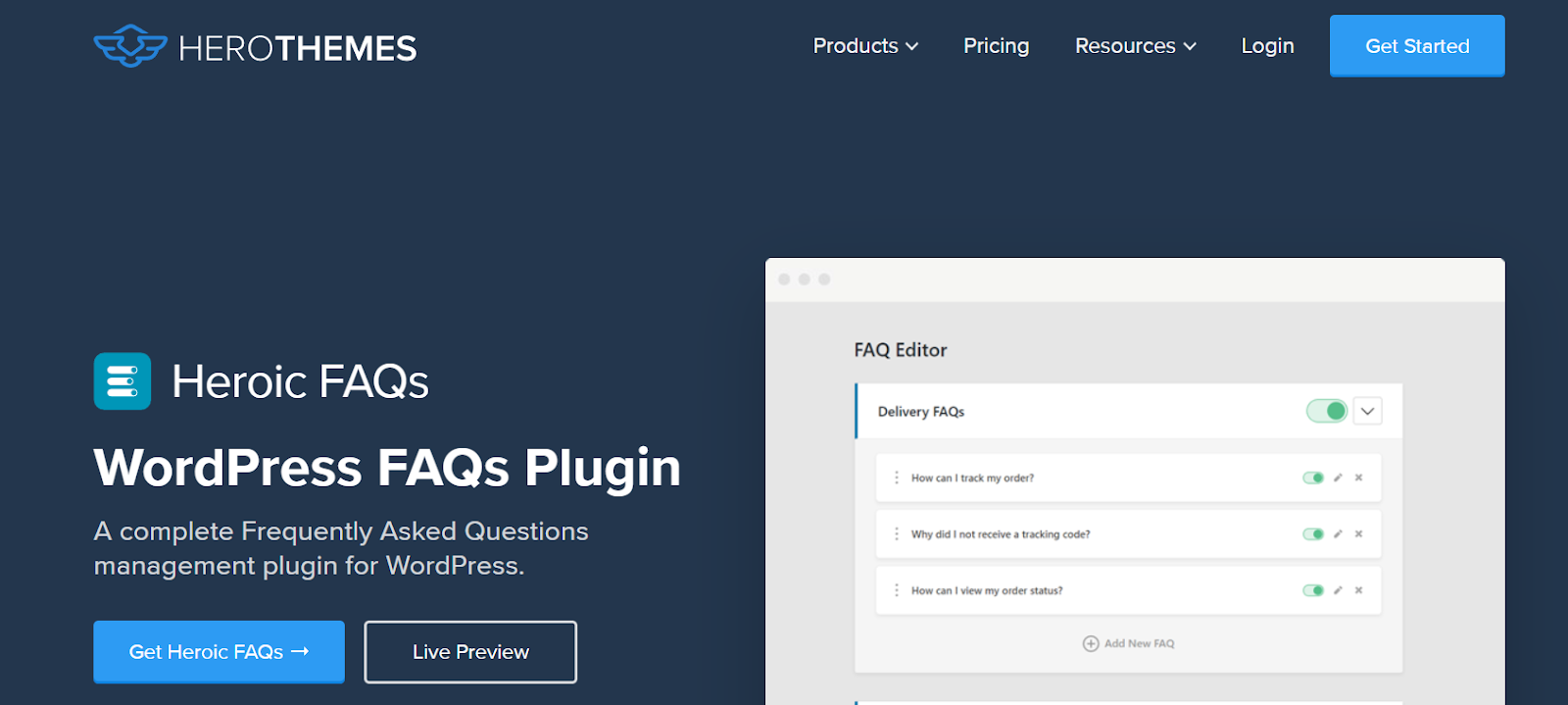This screenshot has height=705, width=1568.
Task: Delete 'How can I track my order?' with the X icon
Action: (x=1358, y=478)
